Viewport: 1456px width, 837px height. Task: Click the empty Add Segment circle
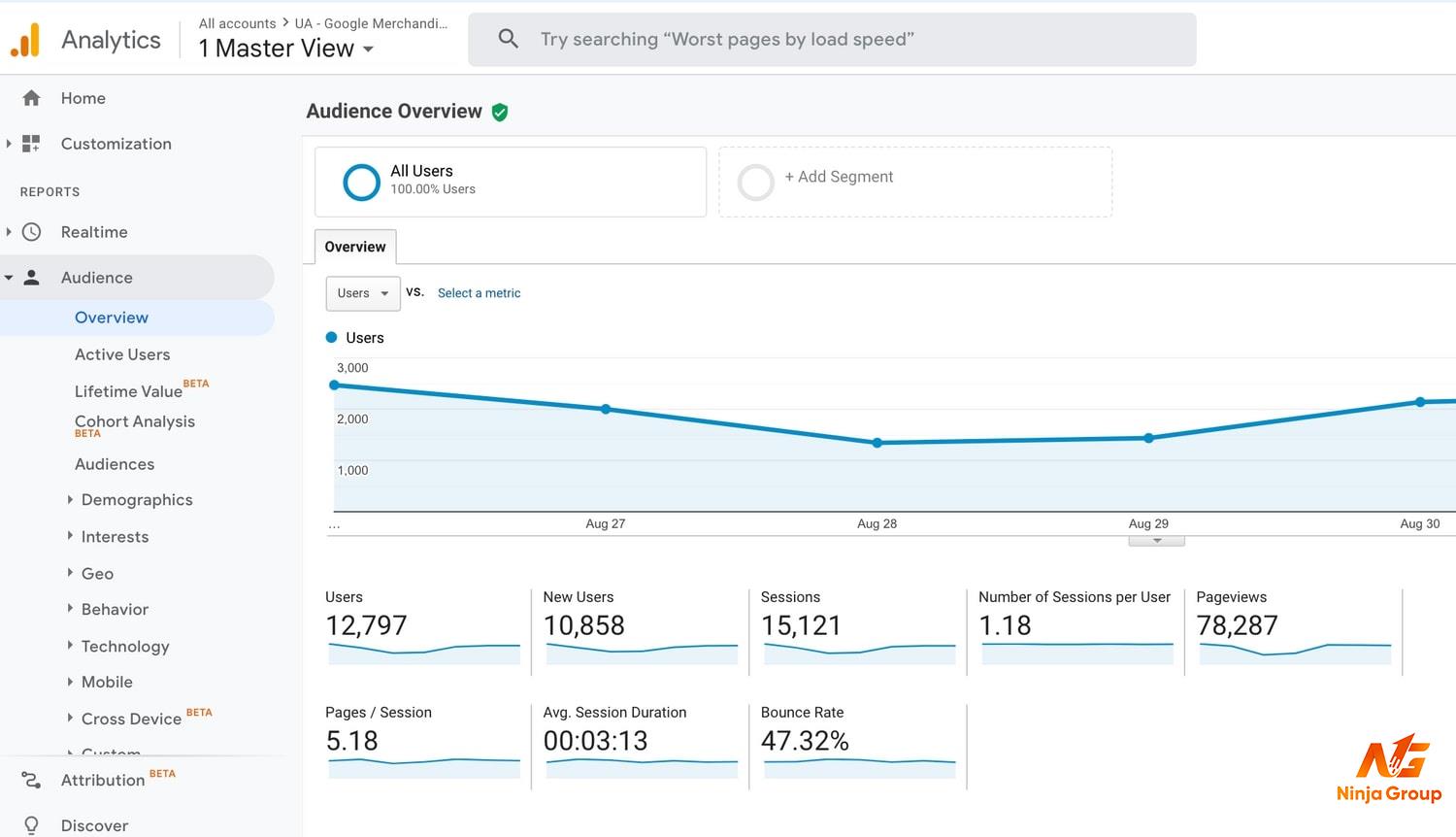[x=755, y=182]
